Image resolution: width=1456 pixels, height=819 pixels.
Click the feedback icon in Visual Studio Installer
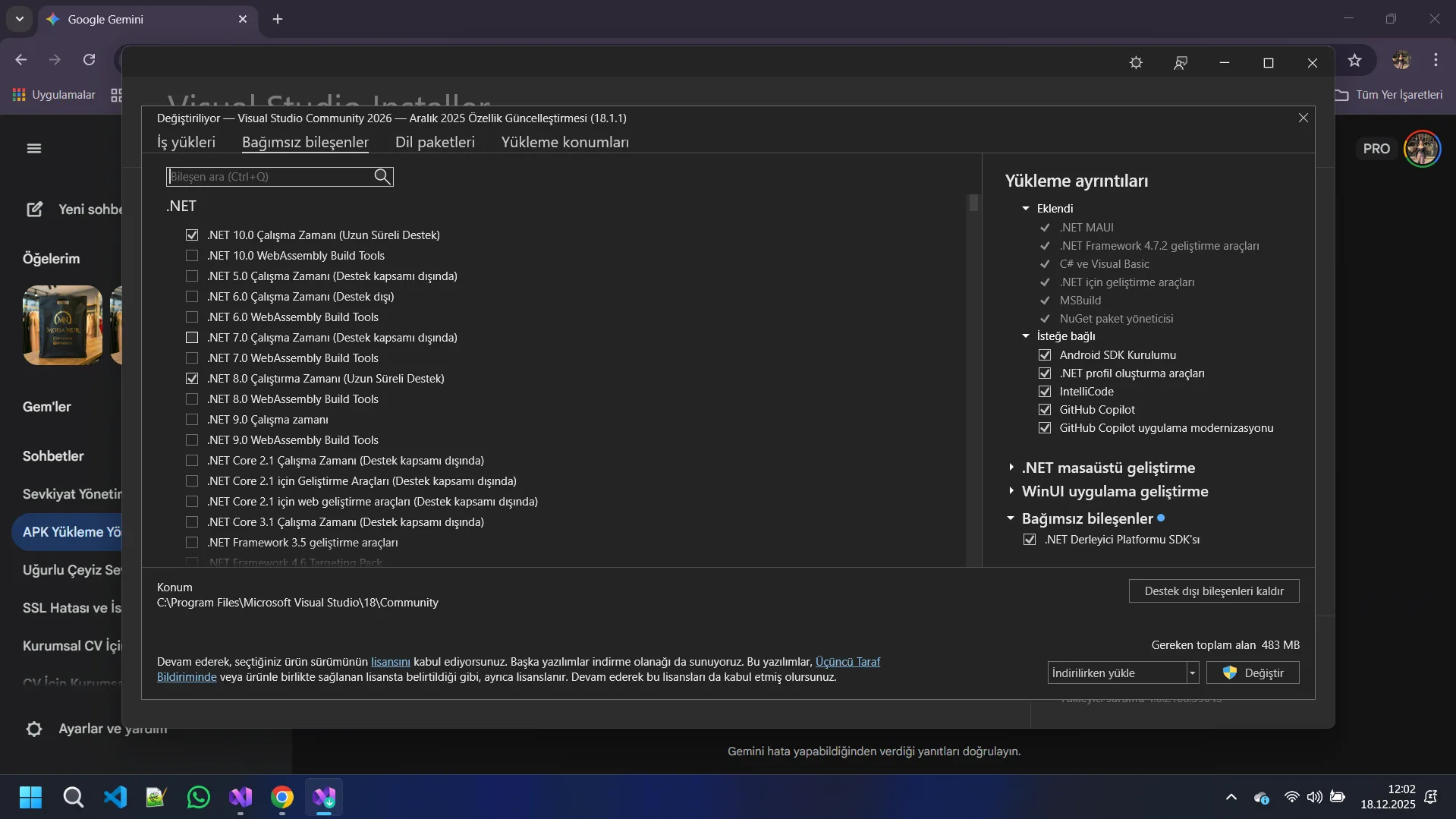1181,63
